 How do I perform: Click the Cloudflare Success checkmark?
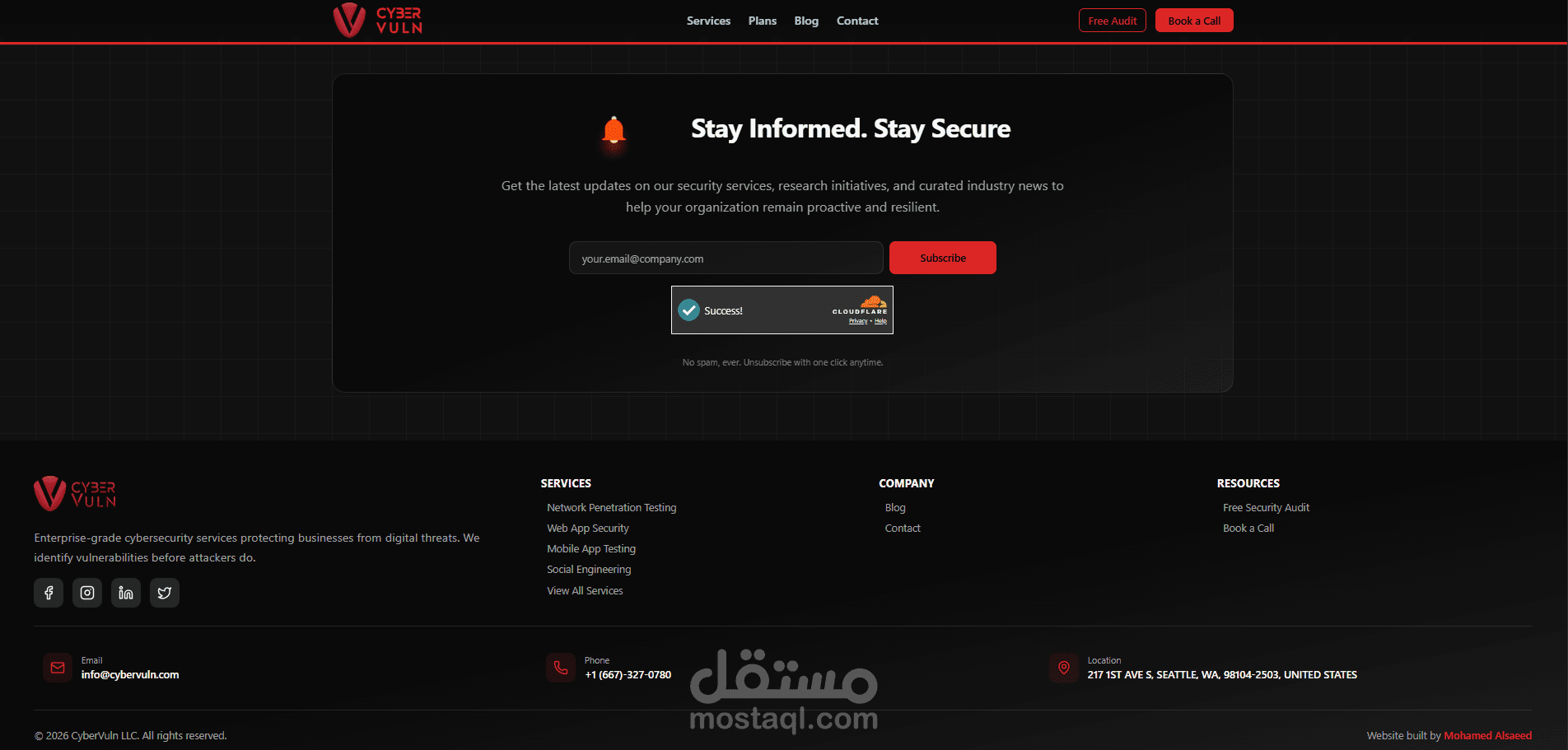[x=689, y=310]
